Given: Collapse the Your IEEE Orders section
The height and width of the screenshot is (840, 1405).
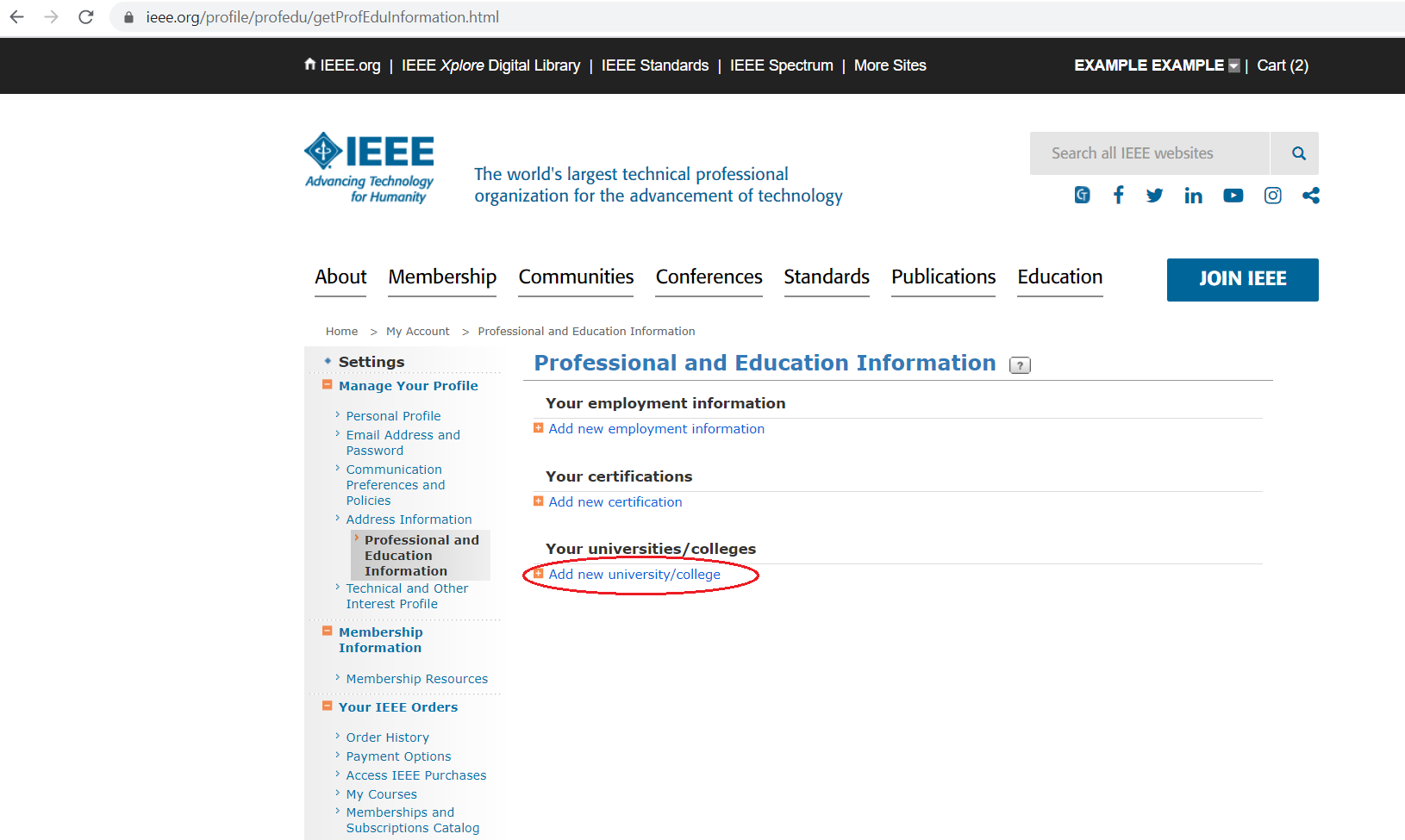Looking at the screenshot, I should click(328, 706).
